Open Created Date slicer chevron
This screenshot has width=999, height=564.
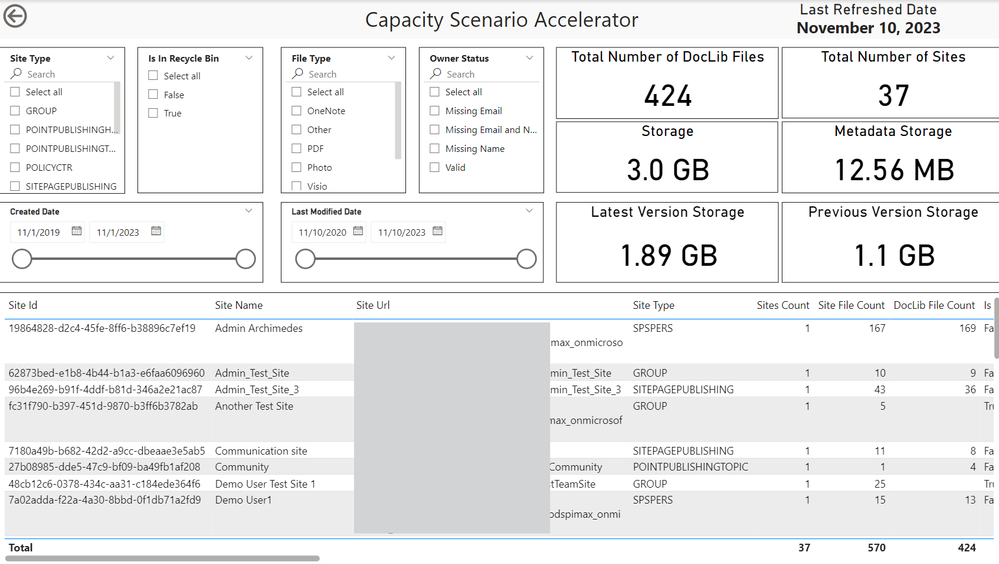pos(249,210)
